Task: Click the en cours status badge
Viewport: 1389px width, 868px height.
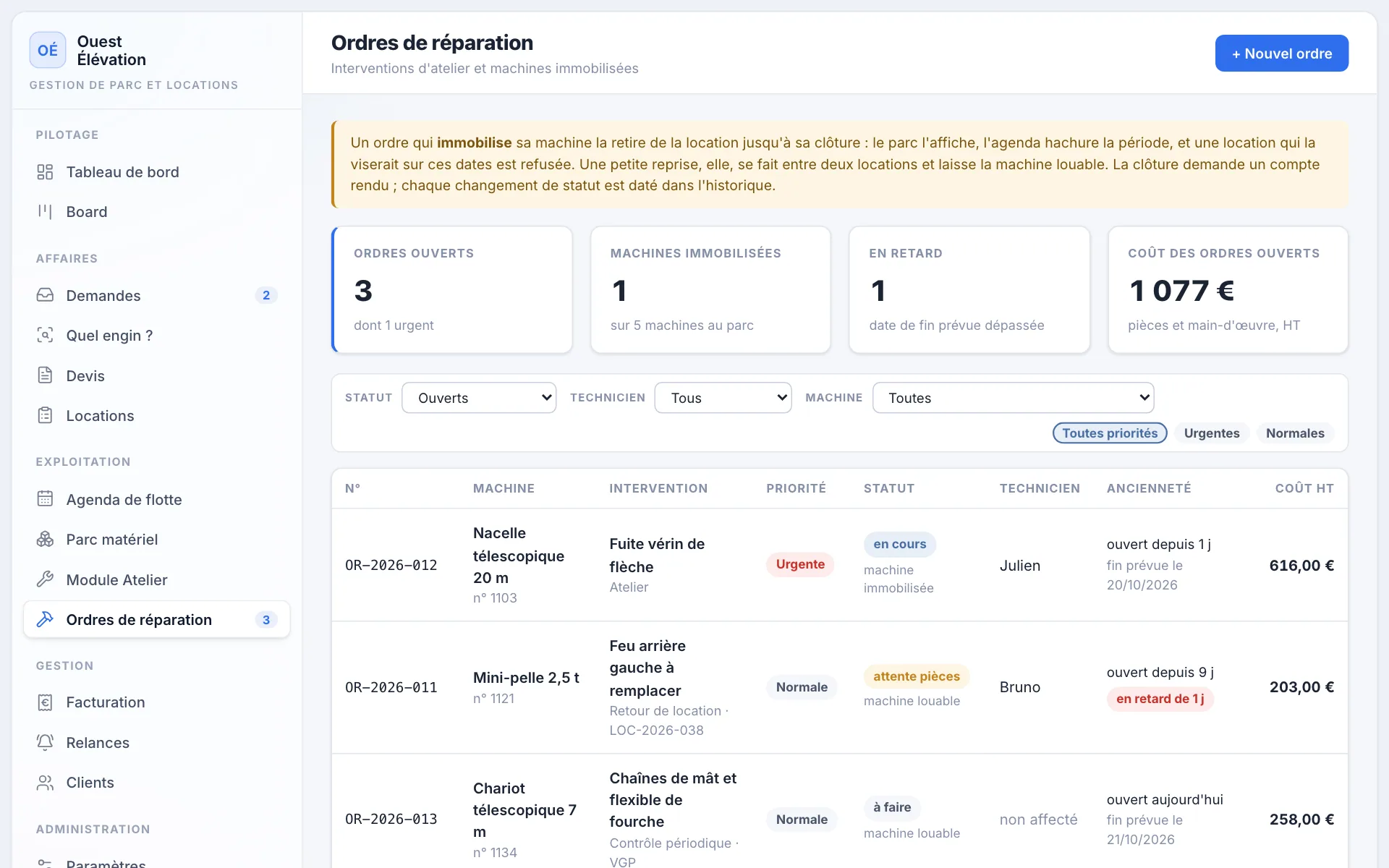Action: 899,544
